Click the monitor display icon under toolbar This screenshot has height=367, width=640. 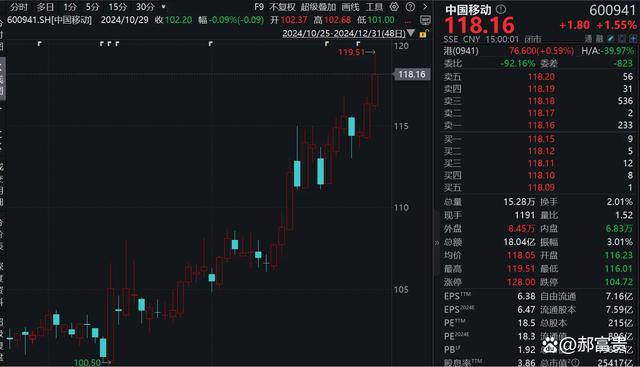[x=425, y=20]
